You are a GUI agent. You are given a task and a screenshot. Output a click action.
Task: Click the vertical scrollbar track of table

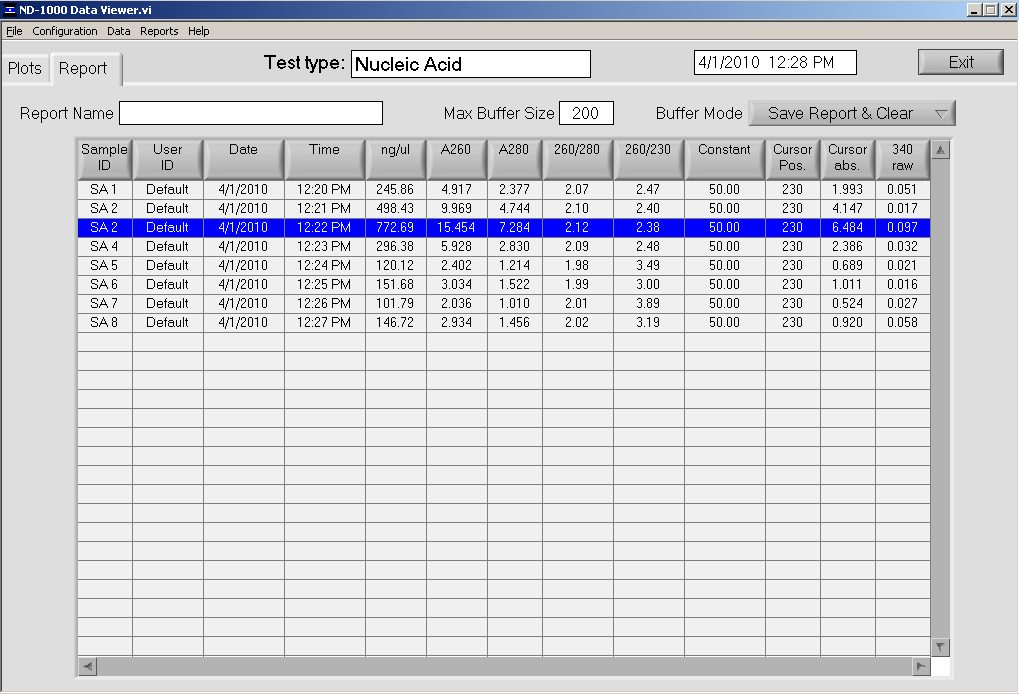pos(940,398)
